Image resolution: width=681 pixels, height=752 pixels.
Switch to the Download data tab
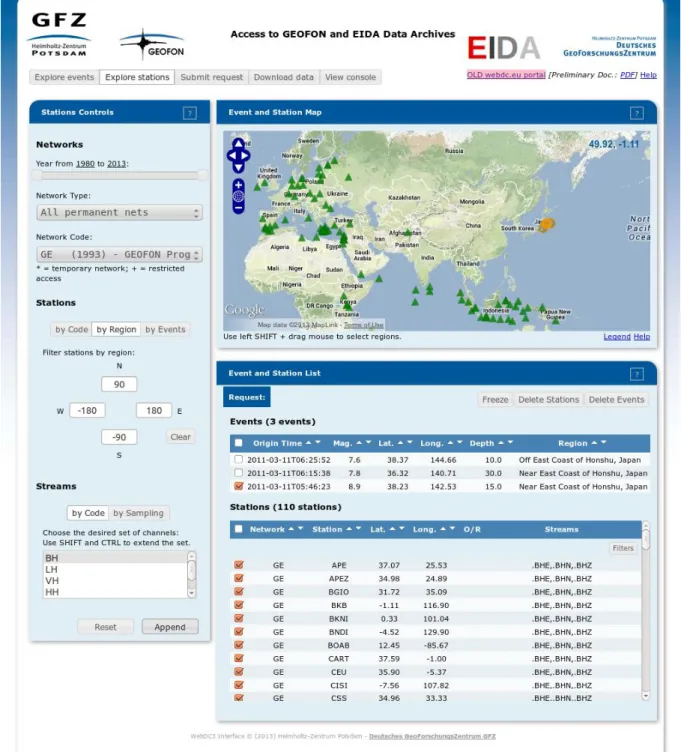tap(284, 77)
